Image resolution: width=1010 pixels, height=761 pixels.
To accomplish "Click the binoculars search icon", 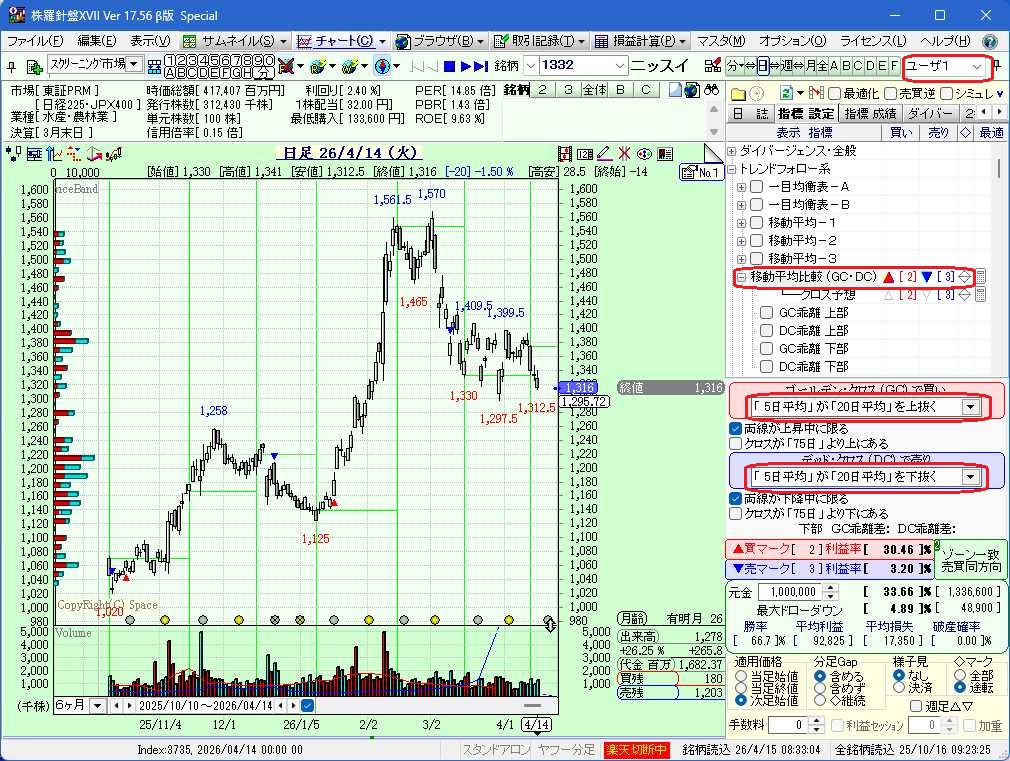I will (x=712, y=90).
